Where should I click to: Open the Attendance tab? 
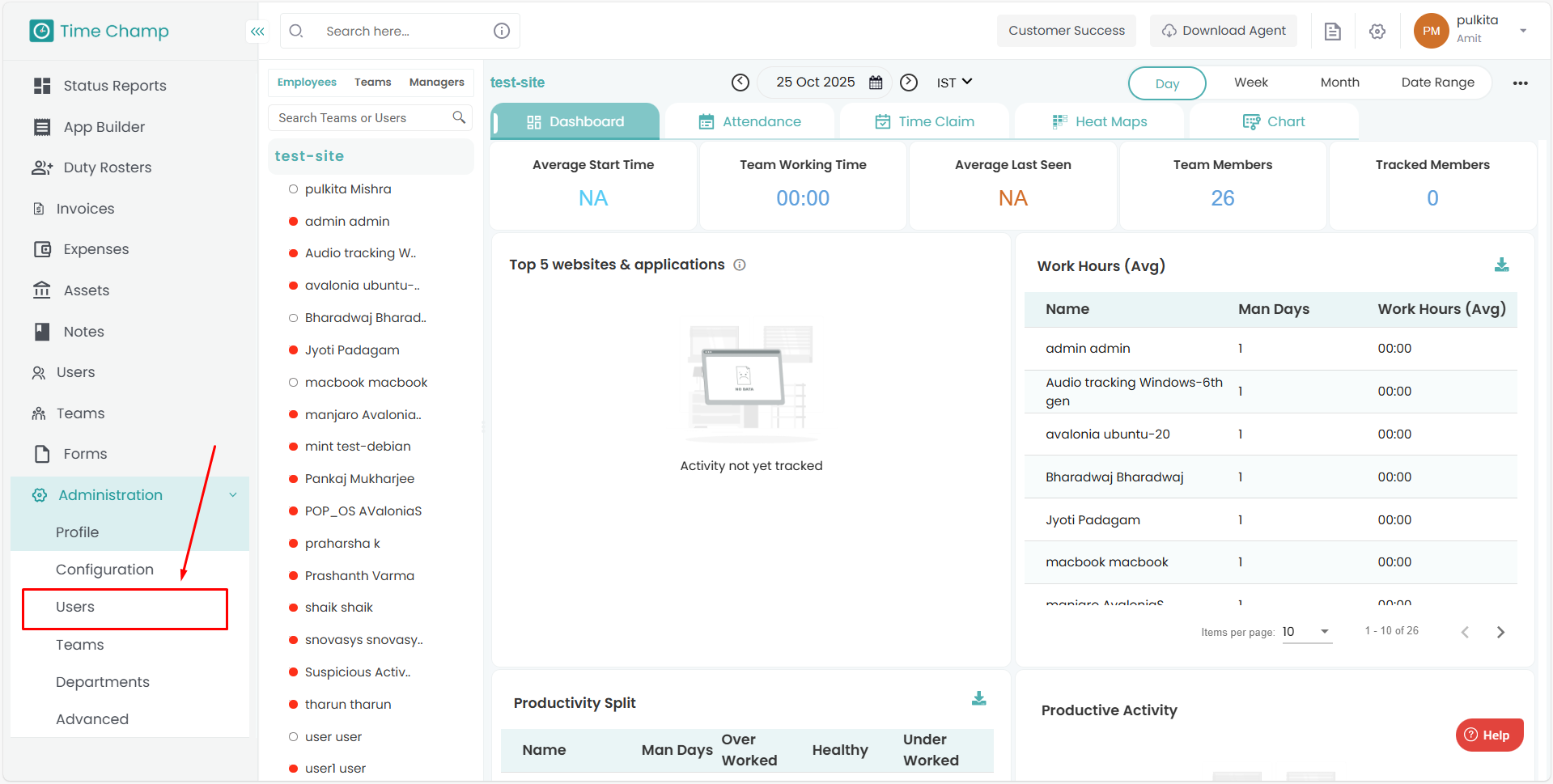pyautogui.click(x=749, y=122)
